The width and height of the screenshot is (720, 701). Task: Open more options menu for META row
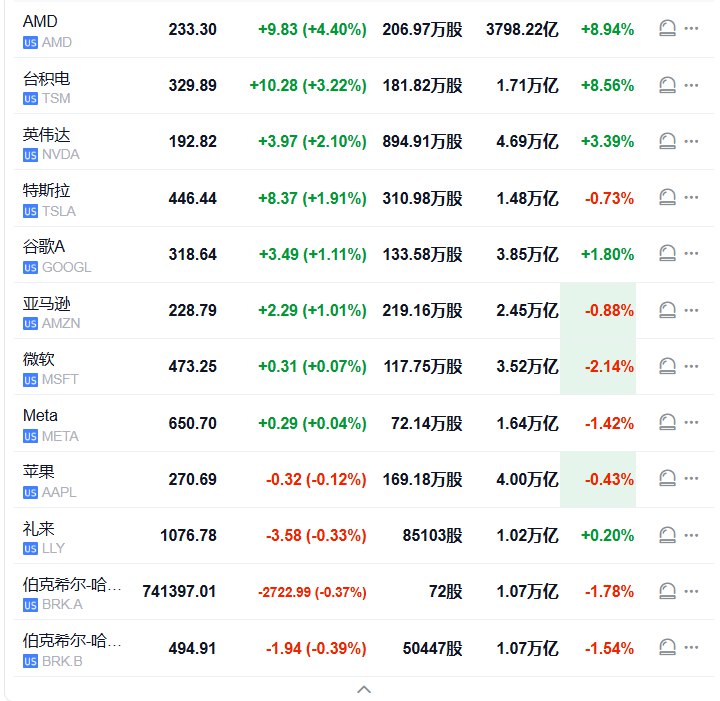pyautogui.click(x=691, y=422)
